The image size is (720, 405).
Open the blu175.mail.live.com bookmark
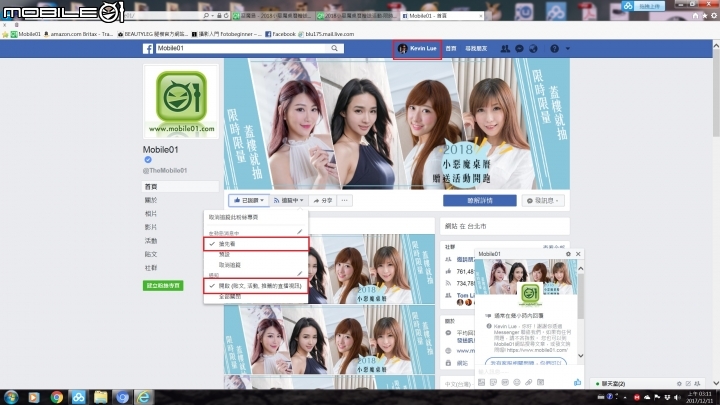coord(326,34)
